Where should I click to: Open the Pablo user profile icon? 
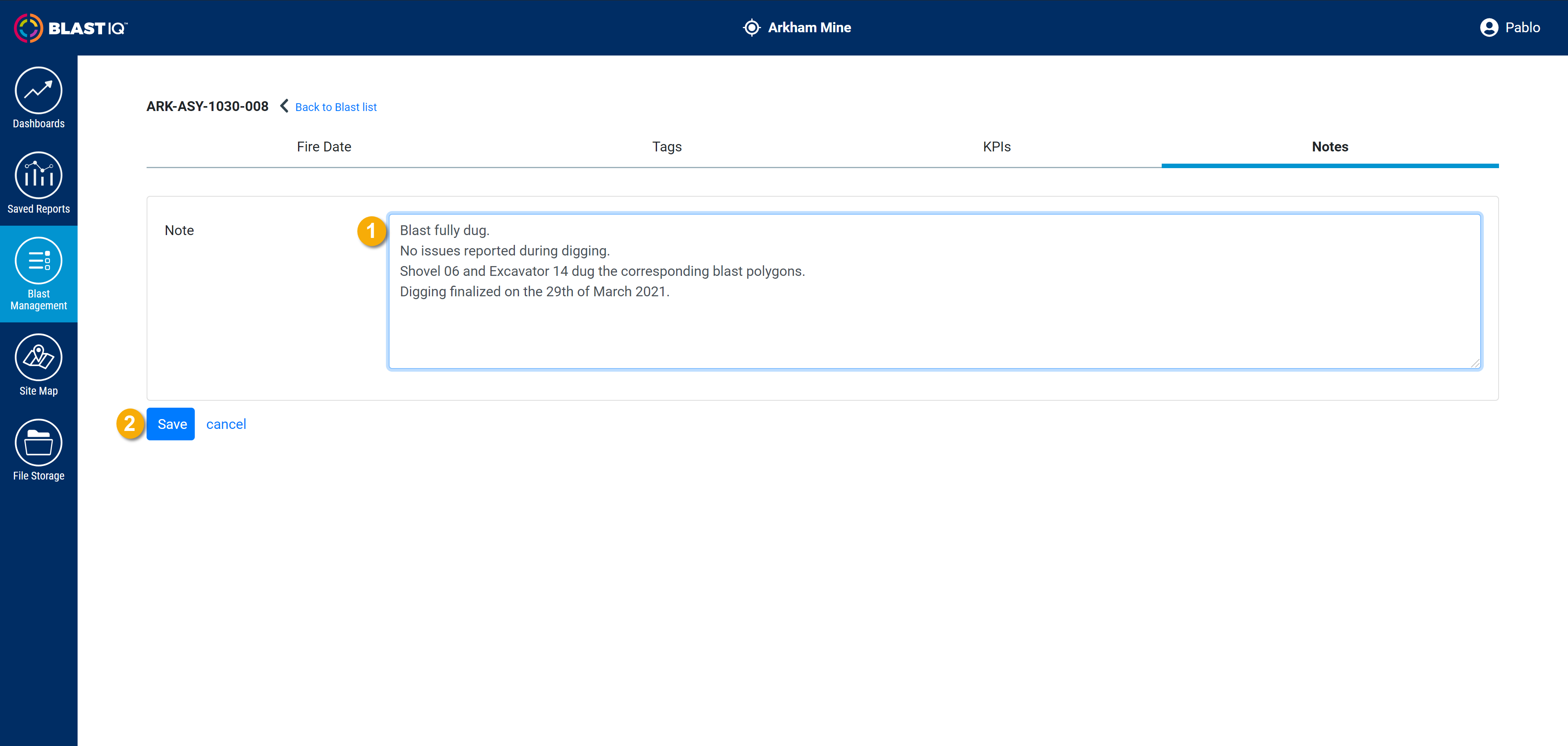[x=1489, y=28]
